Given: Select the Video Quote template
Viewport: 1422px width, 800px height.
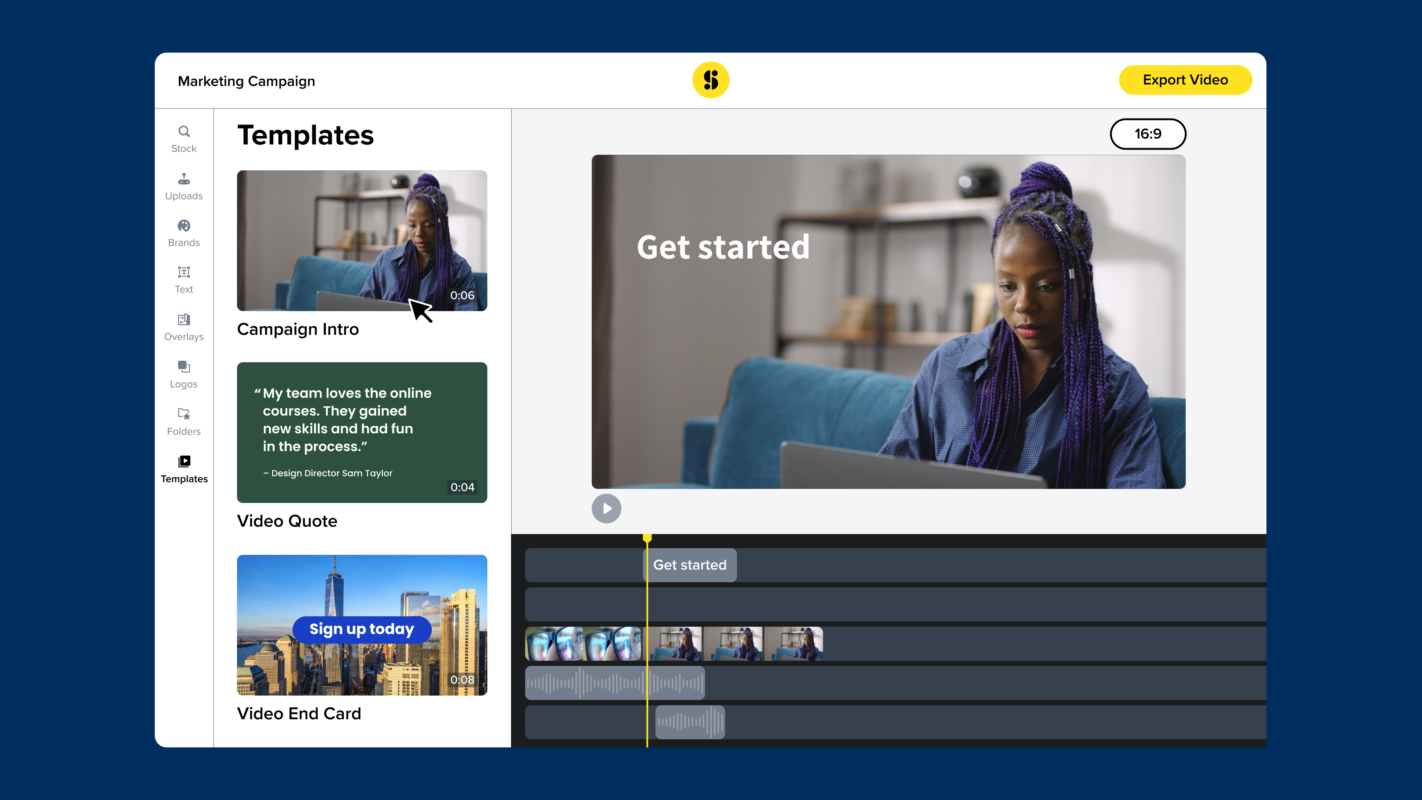Looking at the screenshot, I should (x=362, y=432).
